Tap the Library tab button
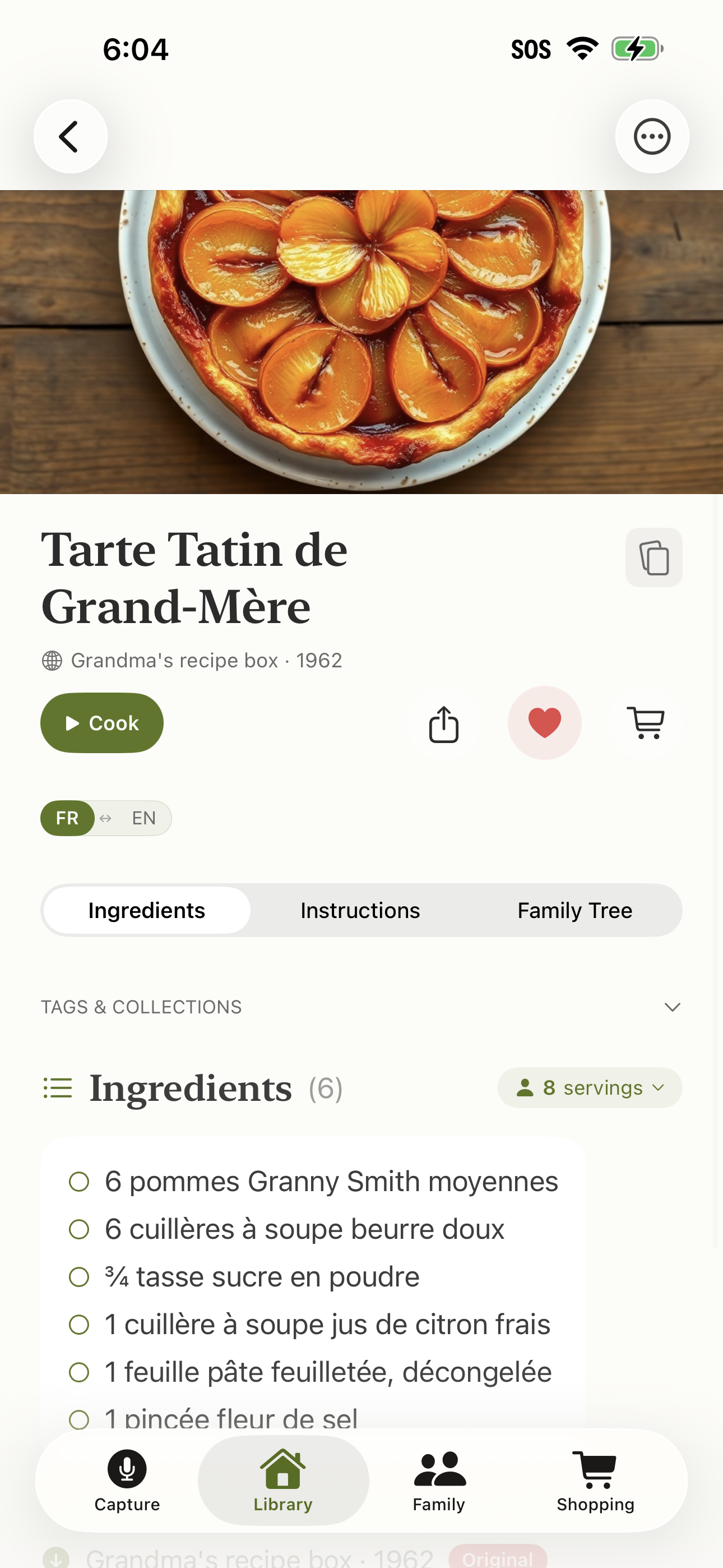 (283, 1479)
